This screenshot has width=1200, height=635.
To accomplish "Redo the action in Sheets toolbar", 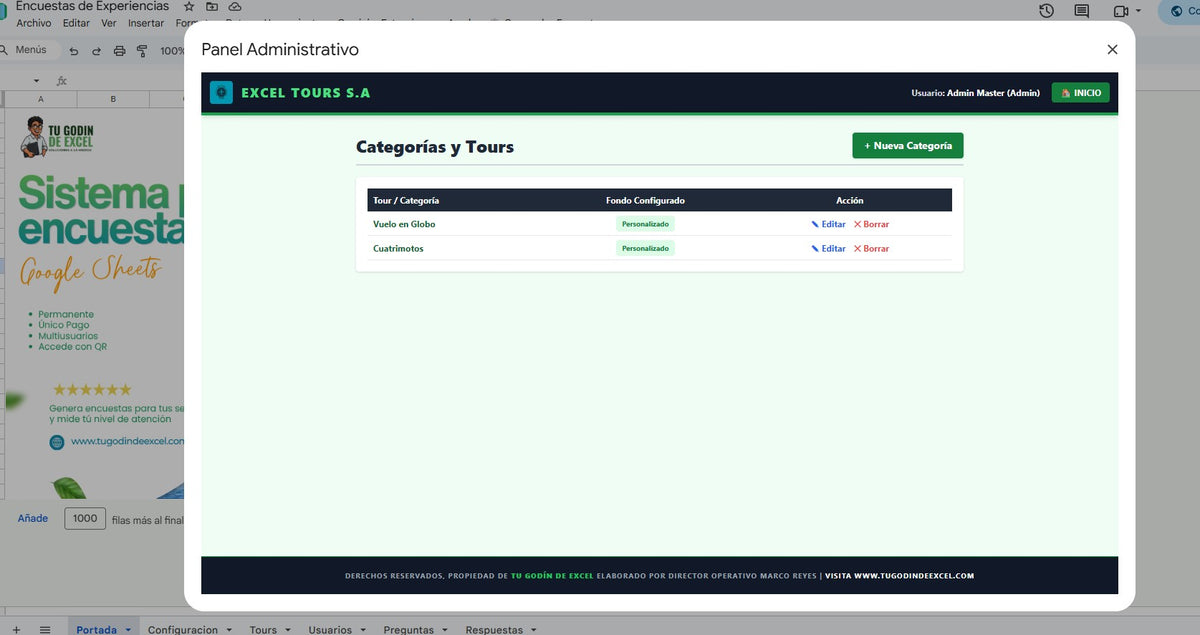I will 96,51.
